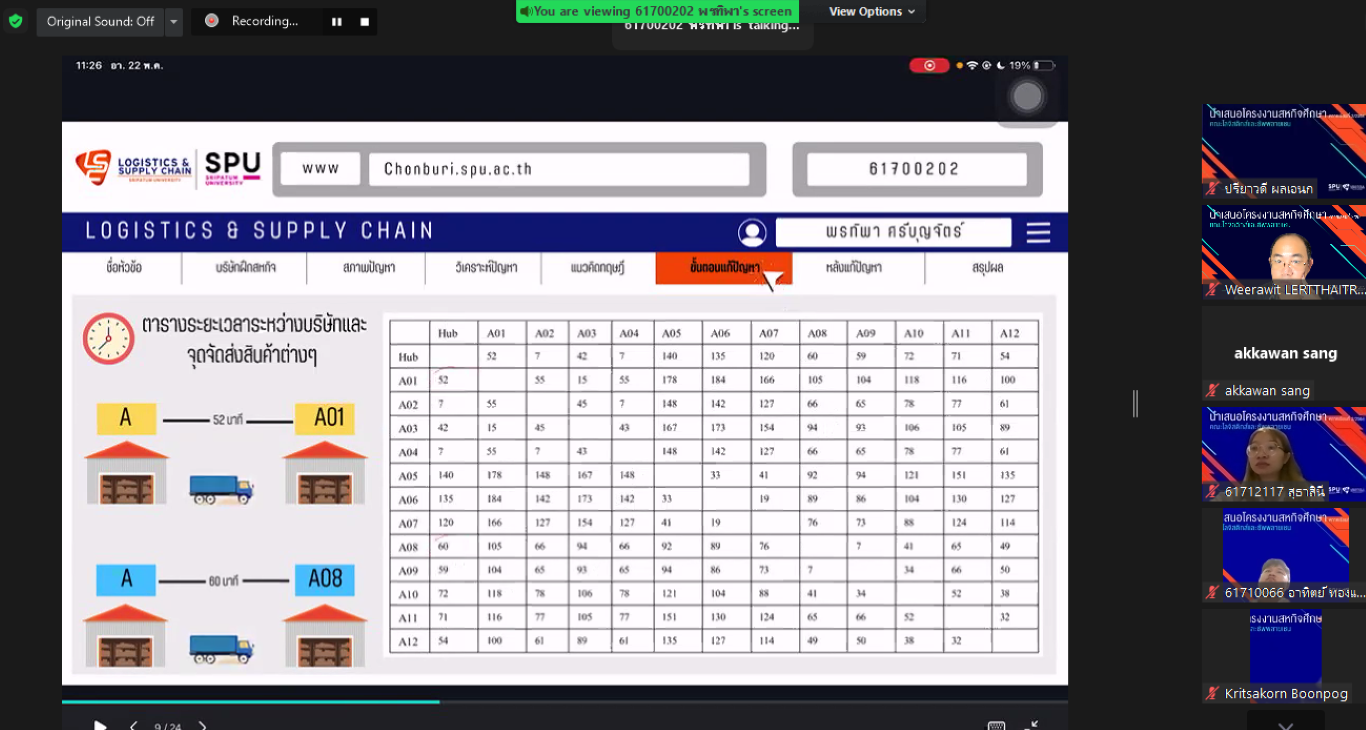Screen dimensions: 1366x730
Task: Click the red clock icon beside table title
Action: tap(108, 338)
